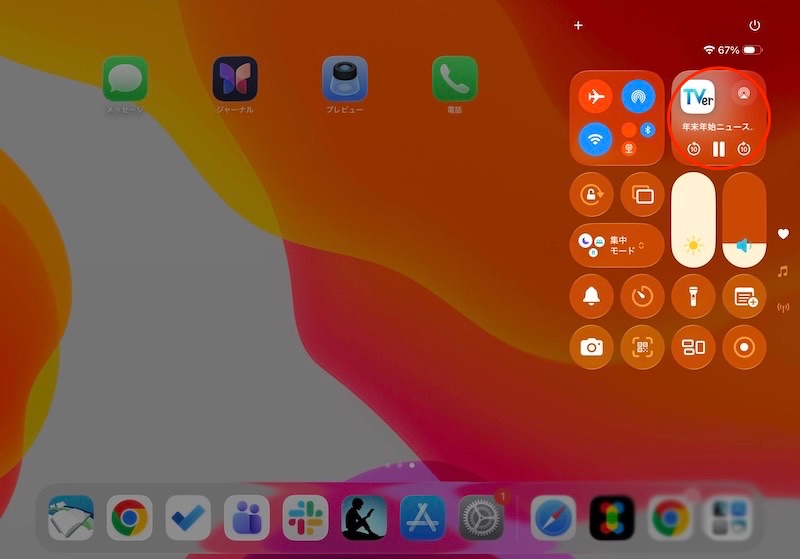Tap the power button icon

755,26
